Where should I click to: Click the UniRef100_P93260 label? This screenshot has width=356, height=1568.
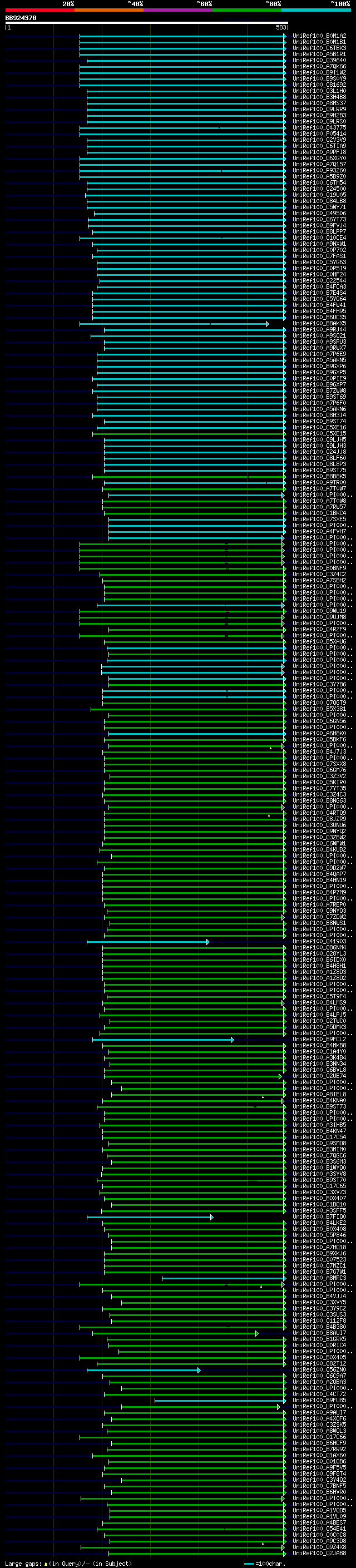(x=319, y=170)
